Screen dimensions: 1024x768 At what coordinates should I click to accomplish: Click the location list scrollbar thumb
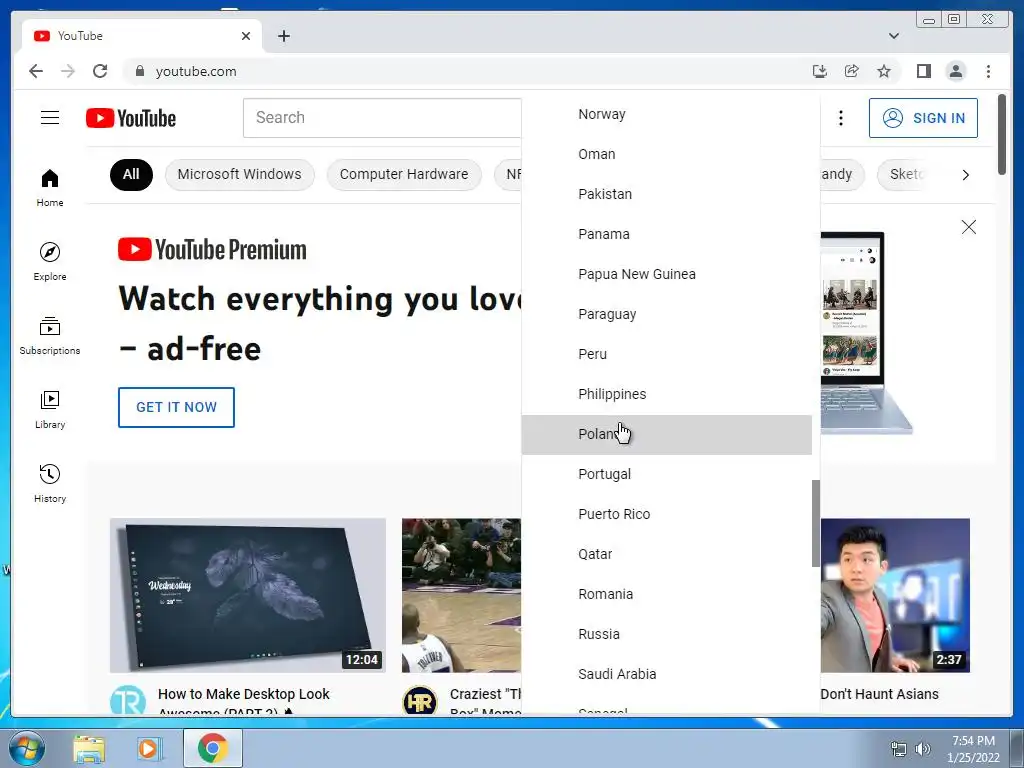[x=816, y=524]
